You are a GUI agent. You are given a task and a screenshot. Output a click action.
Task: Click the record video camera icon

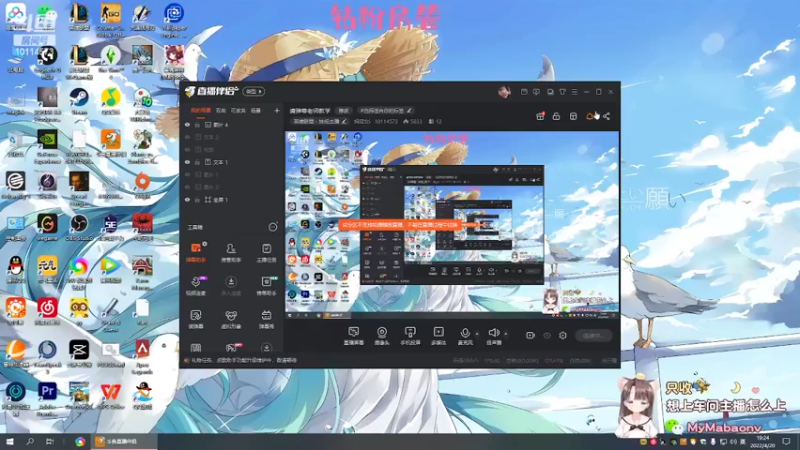pyautogui.click(x=530, y=335)
